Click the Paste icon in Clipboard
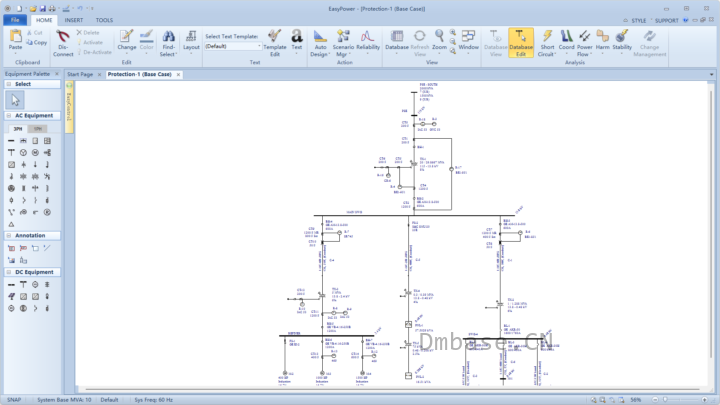This screenshot has width=720, height=405. click(15, 36)
